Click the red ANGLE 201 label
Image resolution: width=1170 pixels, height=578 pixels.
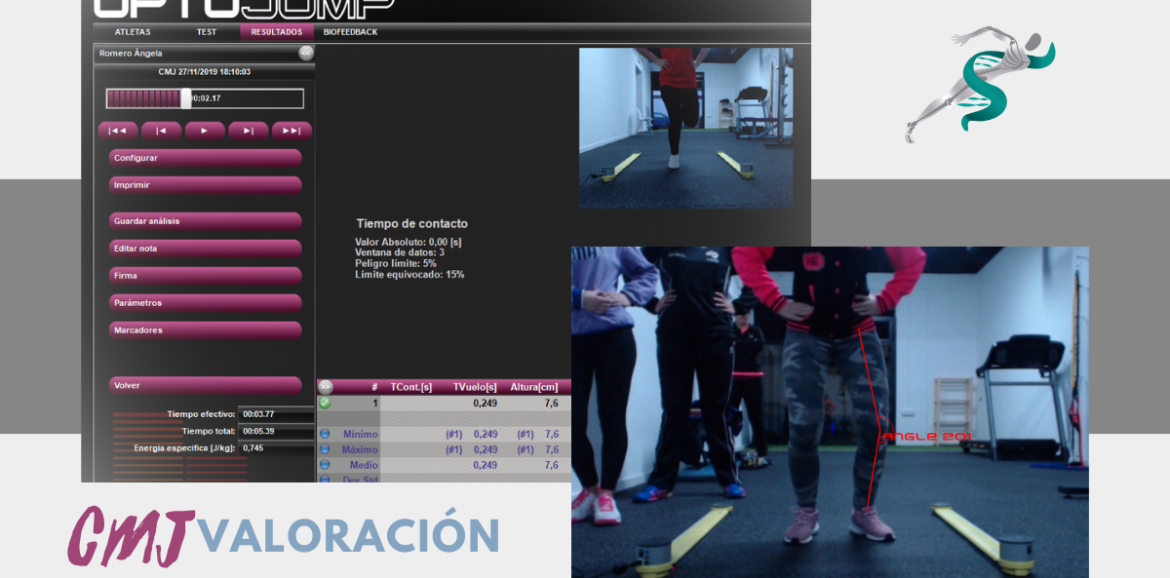click(x=927, y=436)
